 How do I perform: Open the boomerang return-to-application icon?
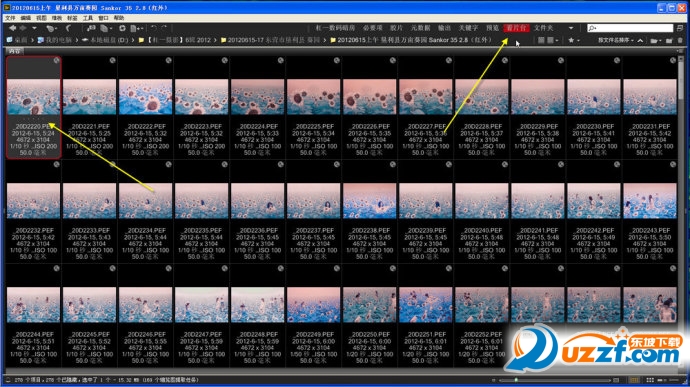(68, 28)
